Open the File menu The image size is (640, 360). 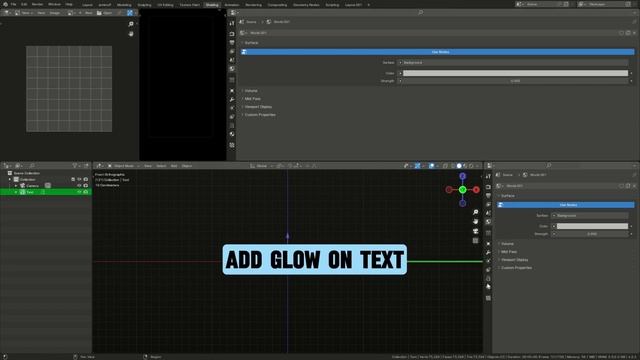pos(13,4)
